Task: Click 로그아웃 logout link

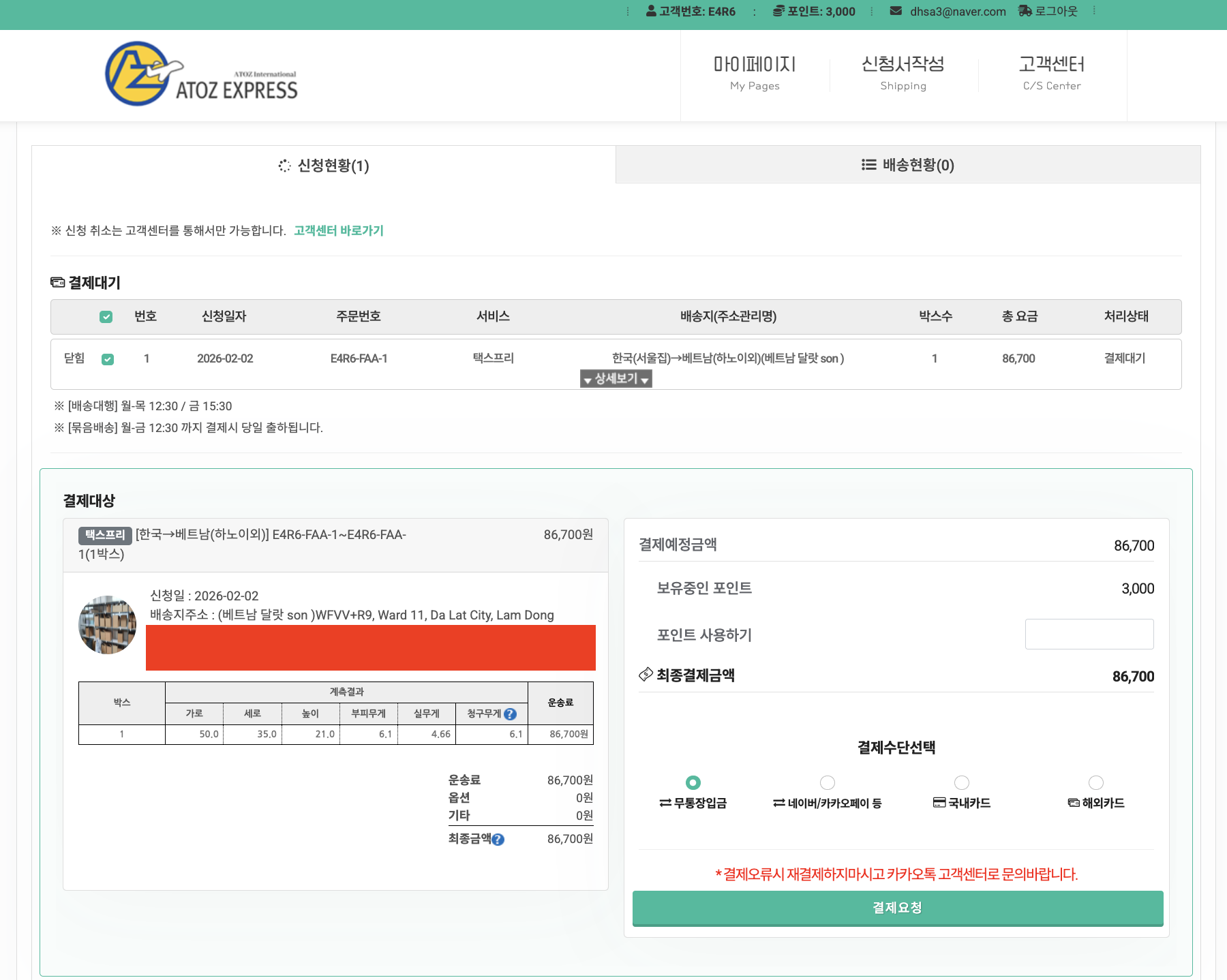Action: 1056,11
